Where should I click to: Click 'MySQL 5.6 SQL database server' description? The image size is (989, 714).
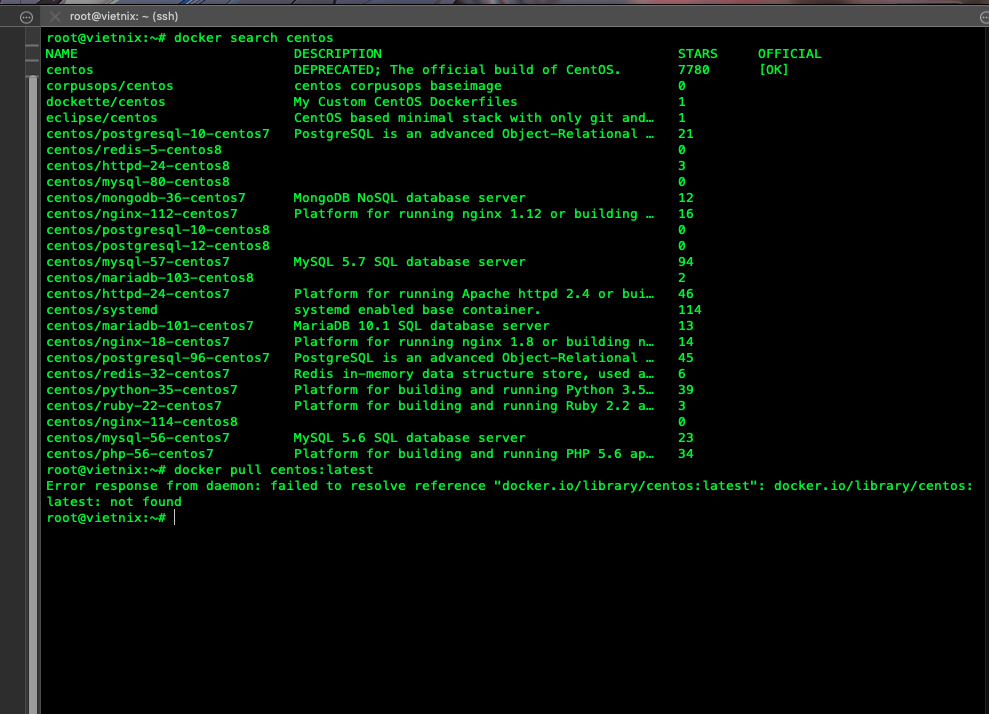409,438
